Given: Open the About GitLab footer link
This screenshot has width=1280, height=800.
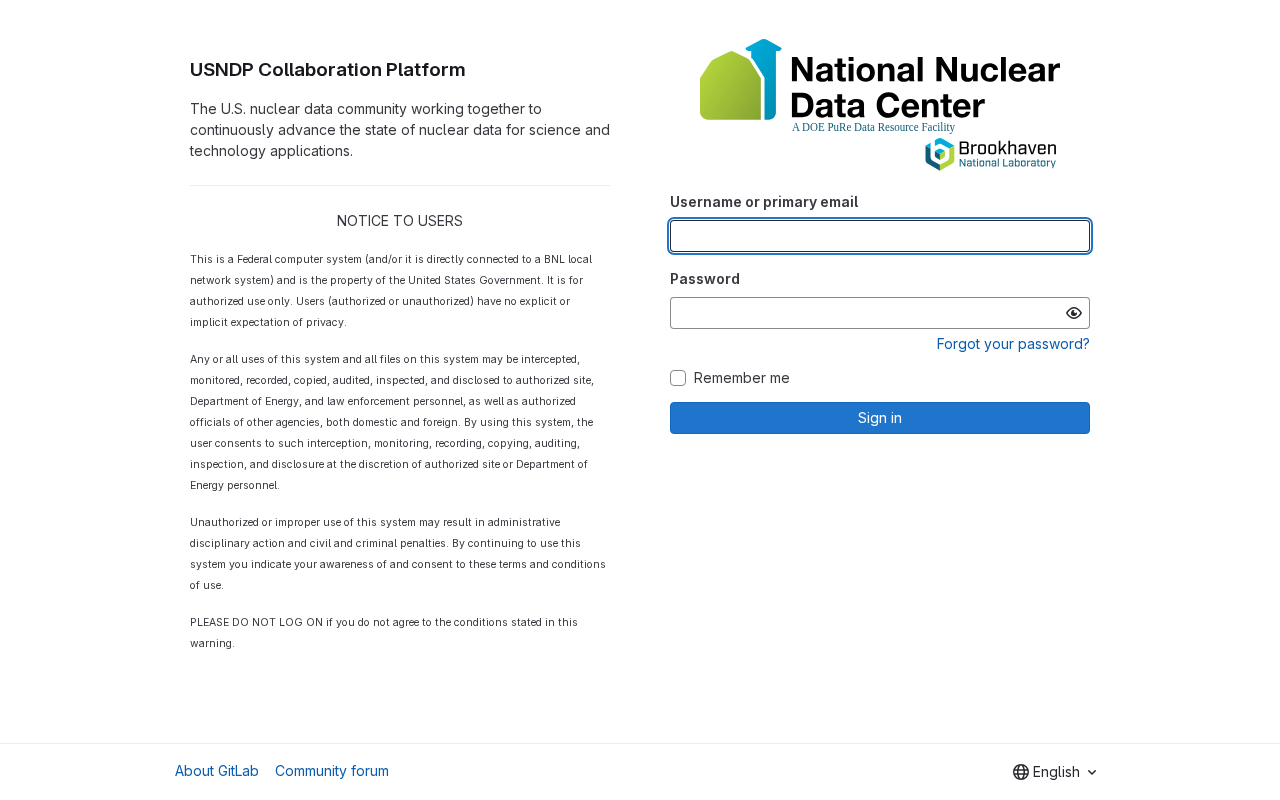Looking at the screenshot, I should click(x=217, y=771).
